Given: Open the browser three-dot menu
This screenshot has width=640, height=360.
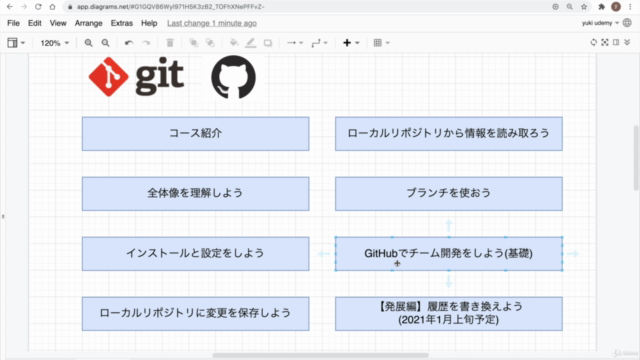Looking at the screenshot, I should 631,7.
